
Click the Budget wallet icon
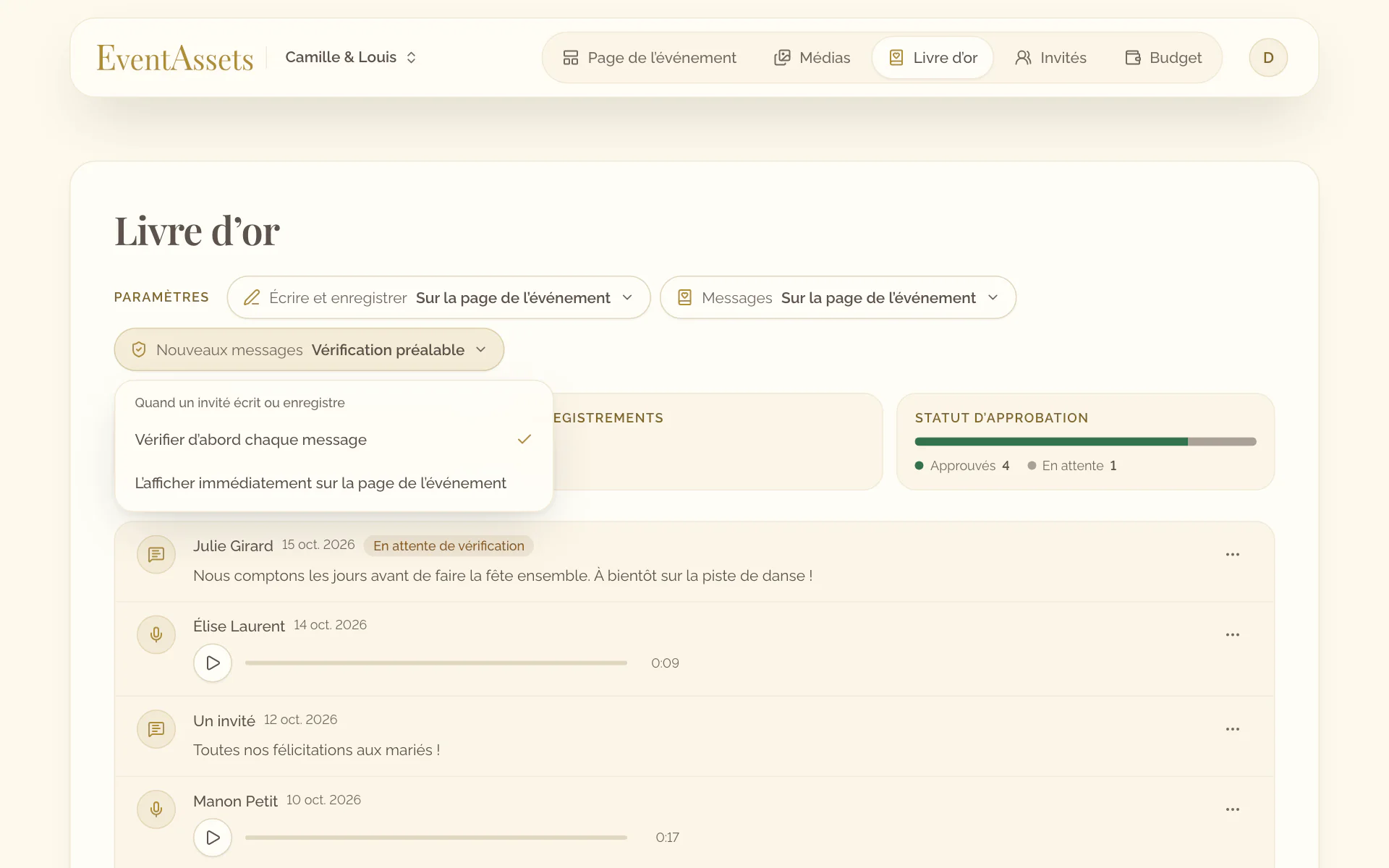pos(1133,58)
